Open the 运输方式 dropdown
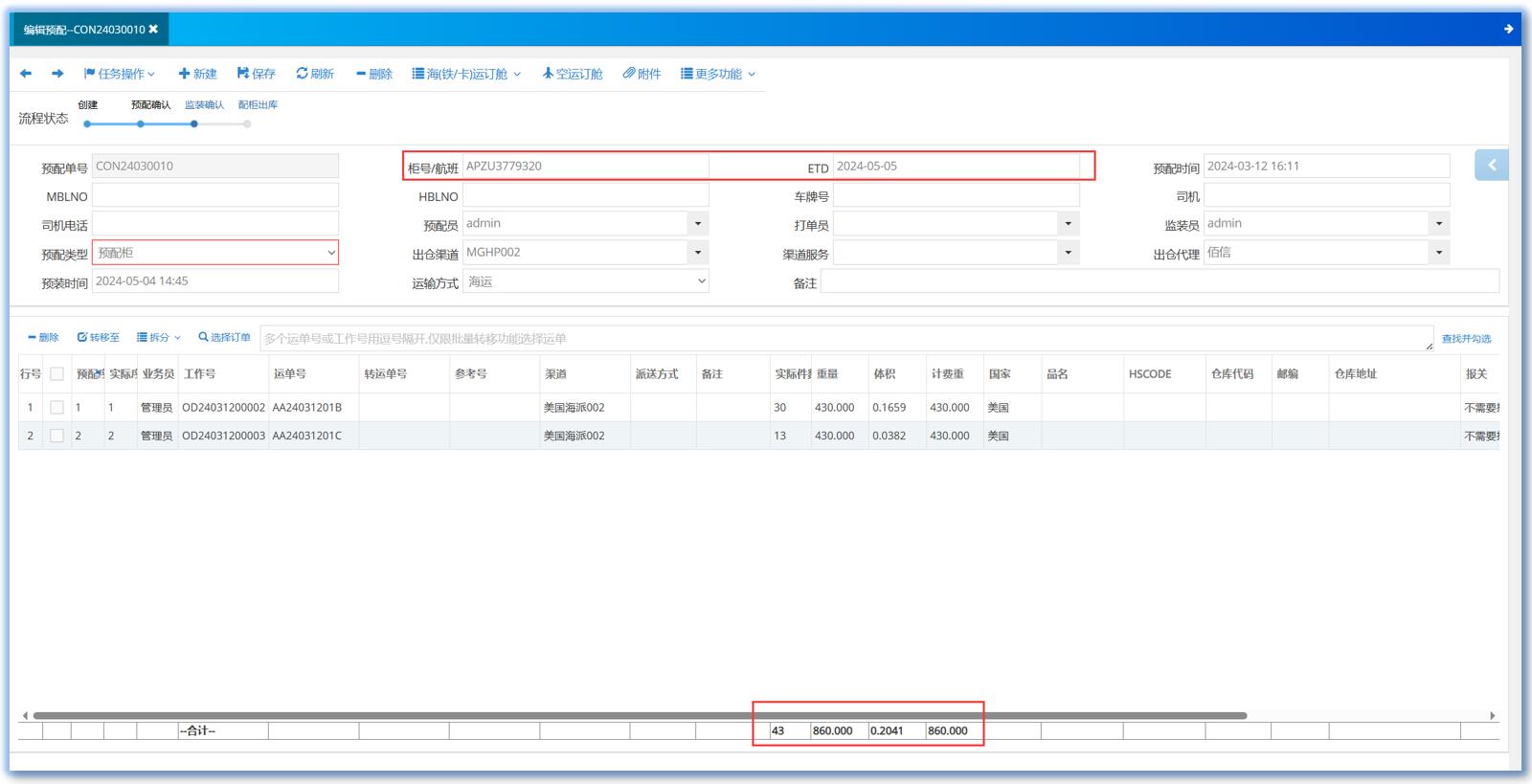This screenshot has height=784, width=1532. tap(701, 281)
